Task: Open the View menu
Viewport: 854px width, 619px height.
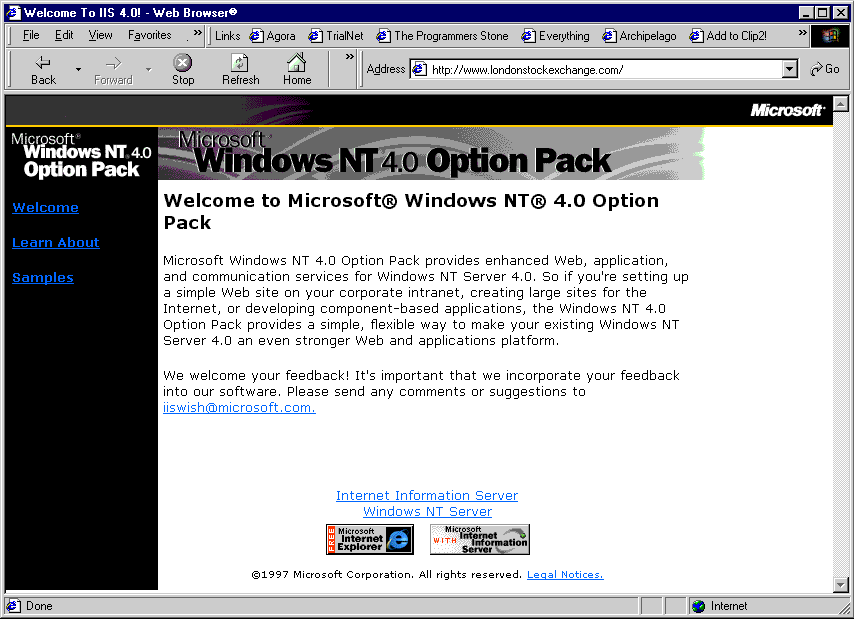Action: point(100,35)
